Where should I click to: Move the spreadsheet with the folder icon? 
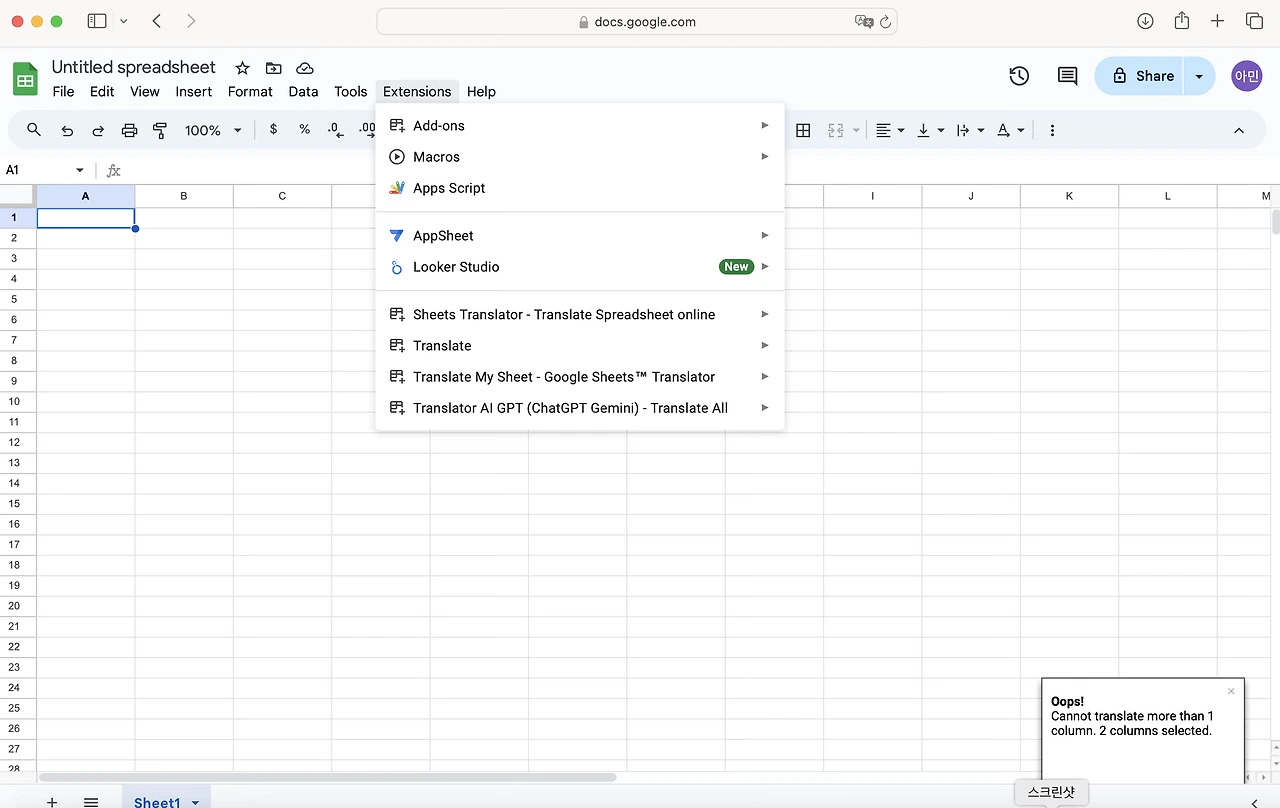[x=273, y=68]
